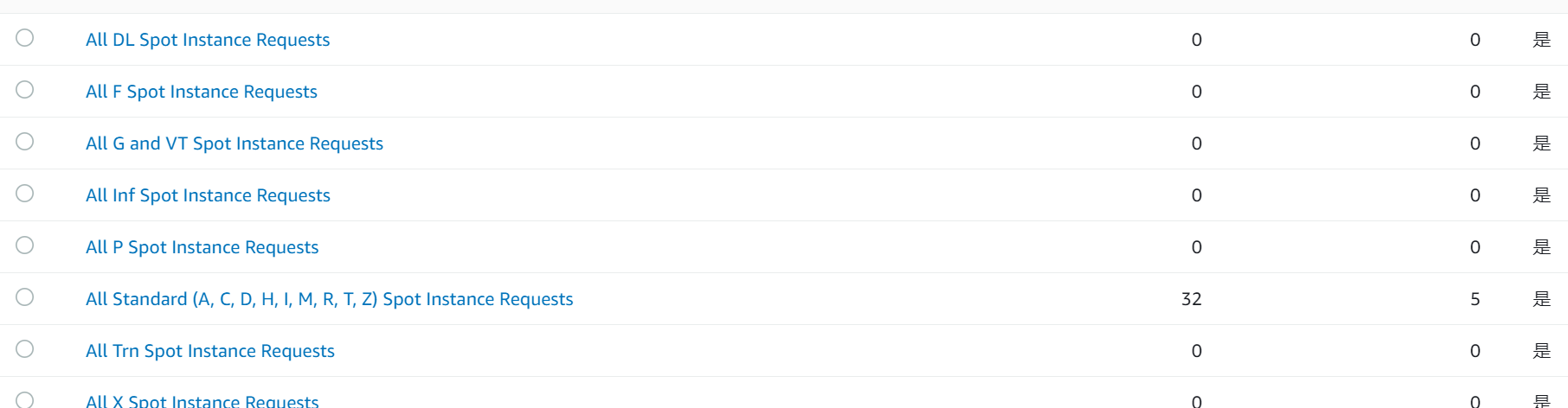Viewport: 1568px width, 408px height.
Task: Select the All X Spot Instance Requests radio button
Action: pyautogui.click(x=25, y=400)
